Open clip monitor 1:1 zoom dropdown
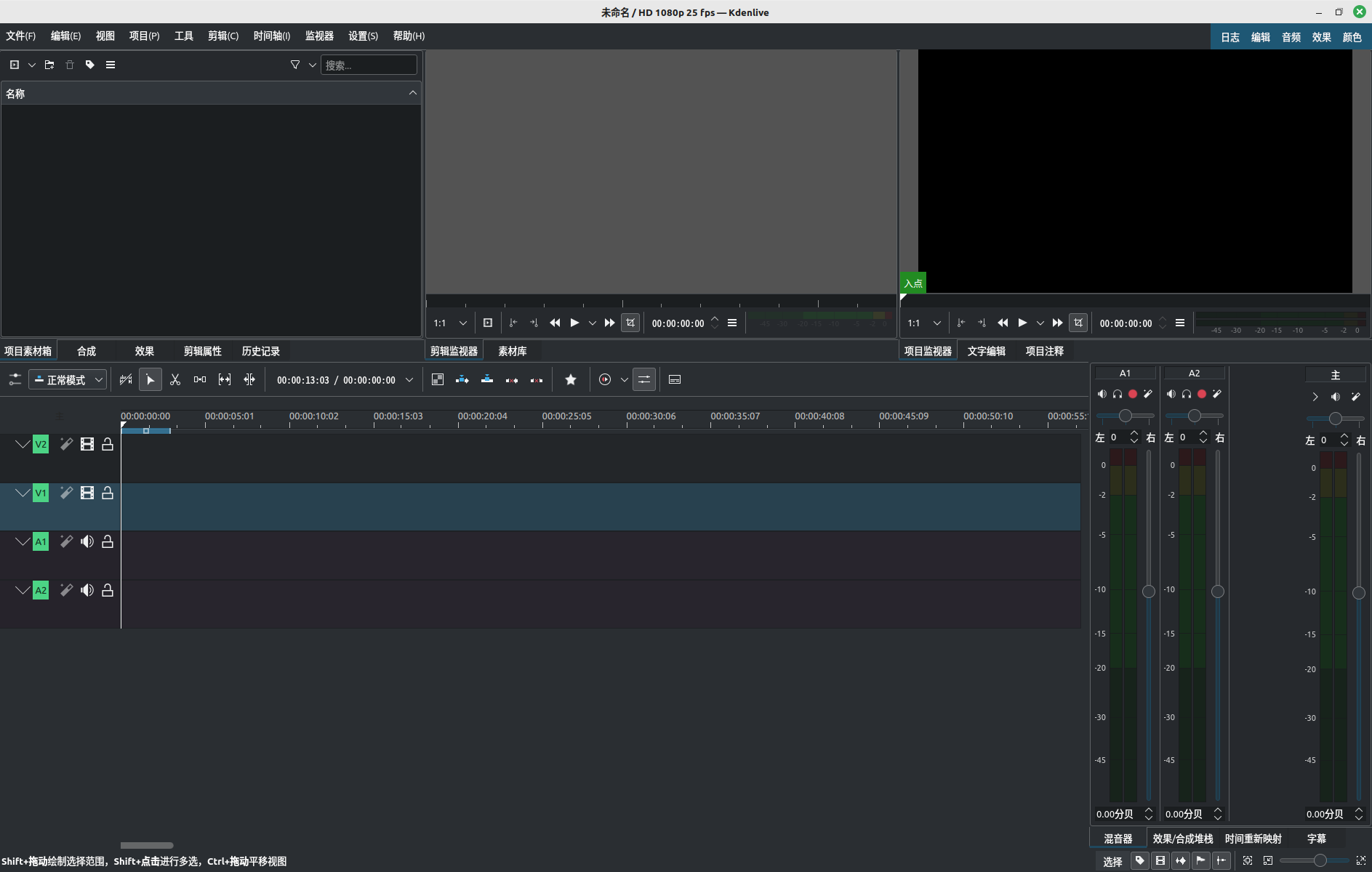This screenshot has width=1372, height=872. [450, 323]
